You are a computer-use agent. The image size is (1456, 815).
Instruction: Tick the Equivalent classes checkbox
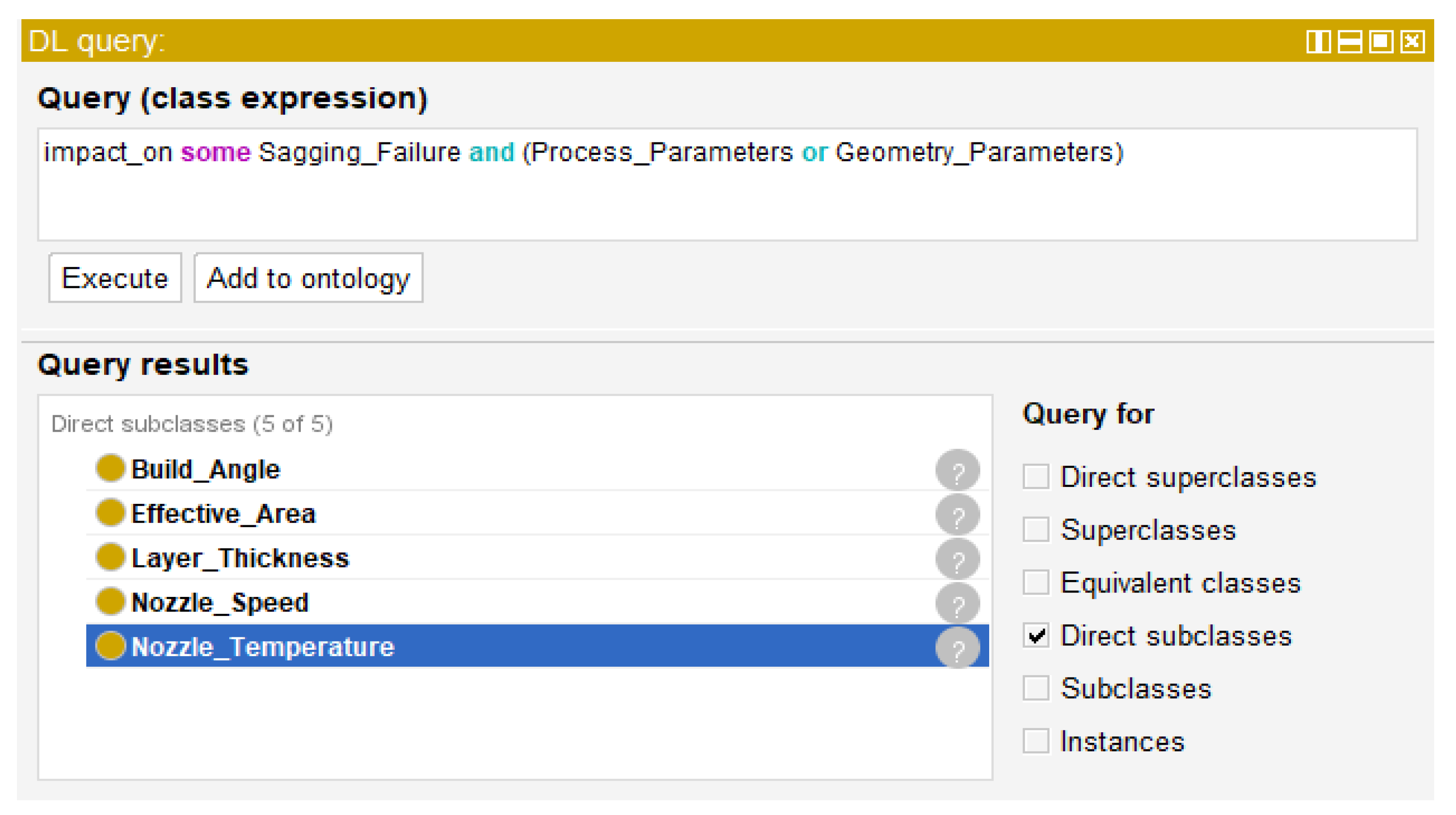coord(1036,583)
